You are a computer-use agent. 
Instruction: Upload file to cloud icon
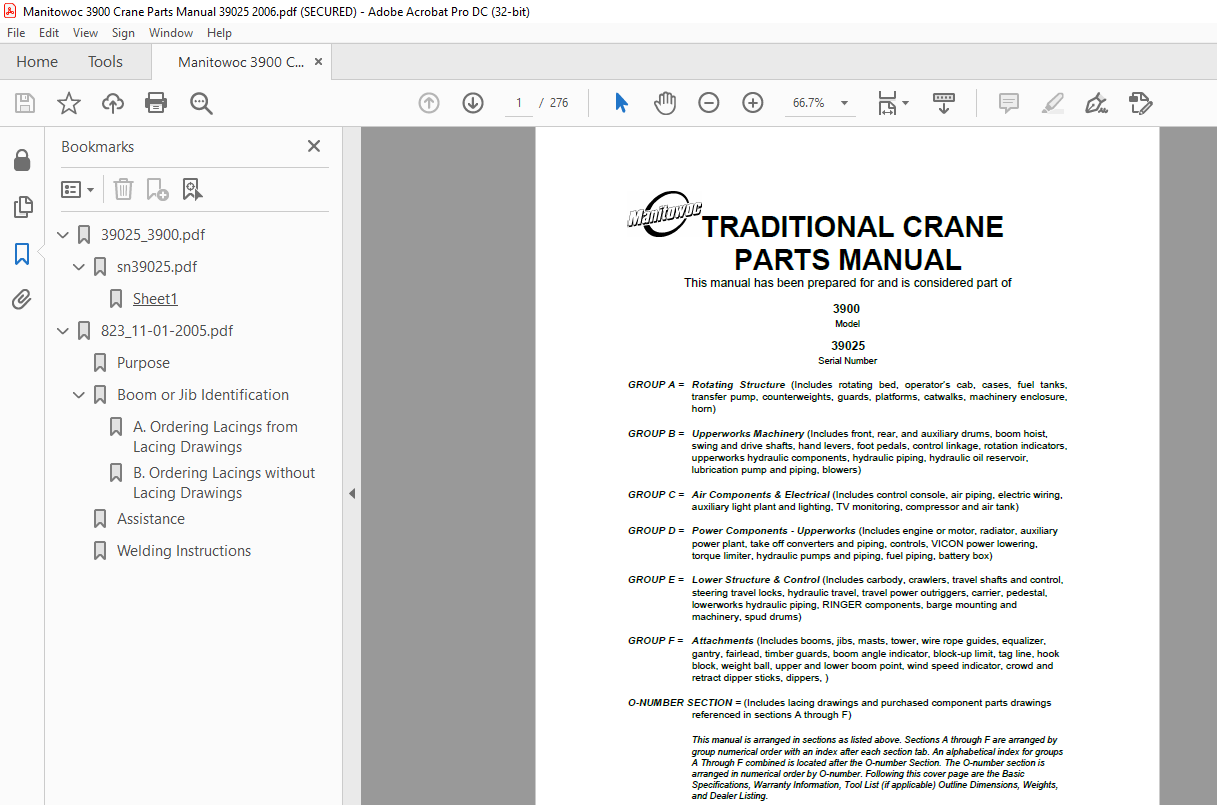(x=113, y=103)
